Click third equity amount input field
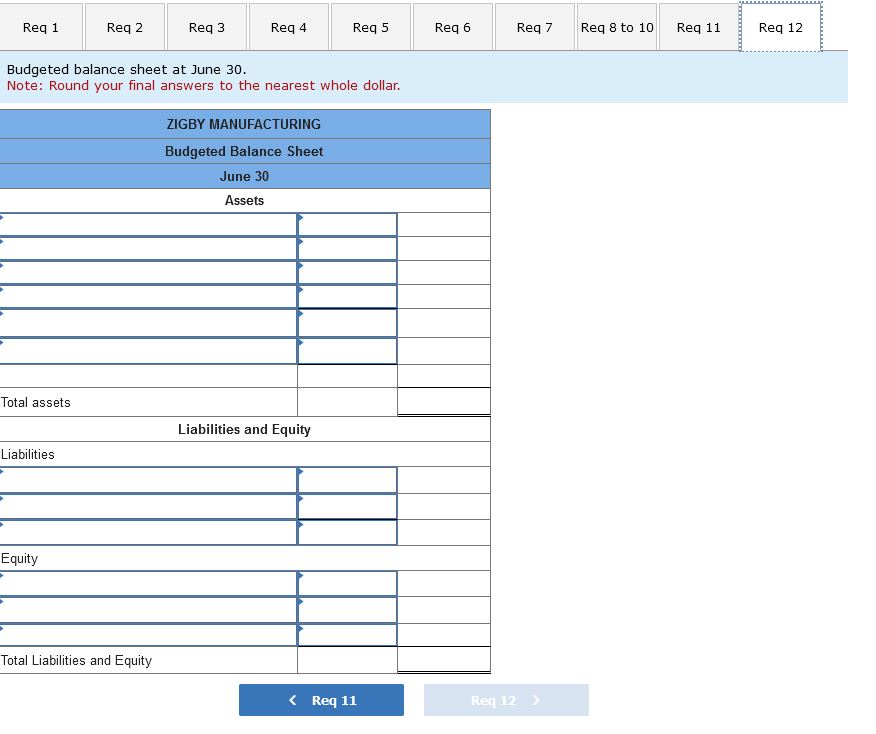The width and height of the screenshot is (876, 734). 347,635
